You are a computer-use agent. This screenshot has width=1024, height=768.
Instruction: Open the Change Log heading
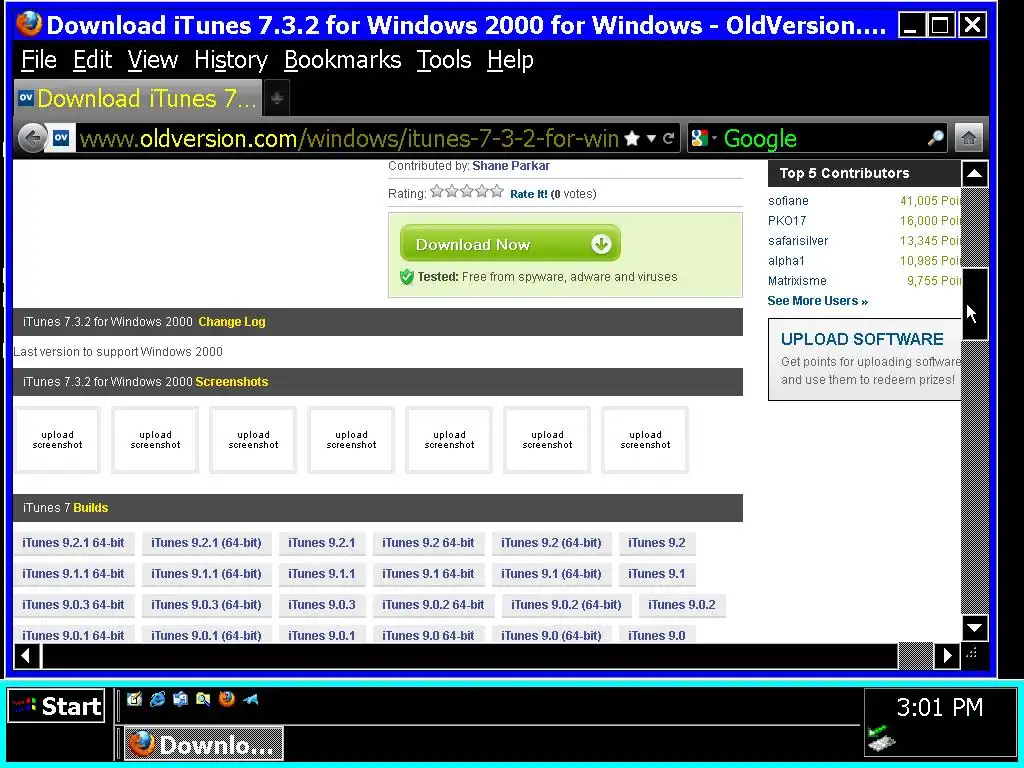[x=232, y=322]
